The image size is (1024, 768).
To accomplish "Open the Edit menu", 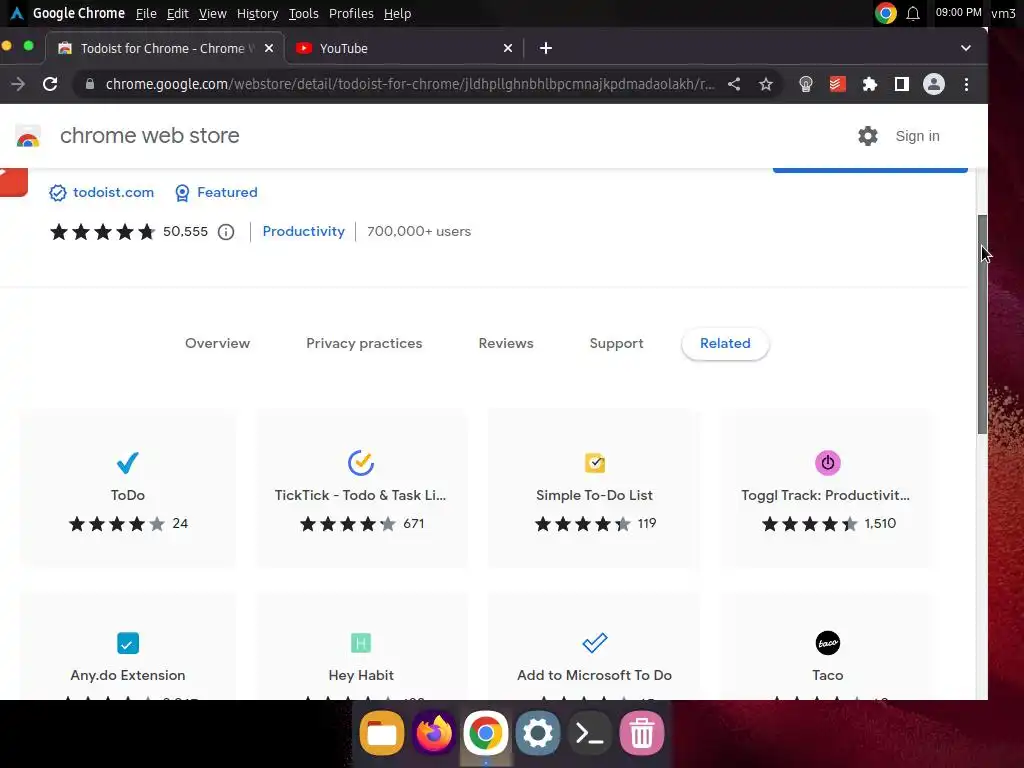I will [x=178, y=14].
